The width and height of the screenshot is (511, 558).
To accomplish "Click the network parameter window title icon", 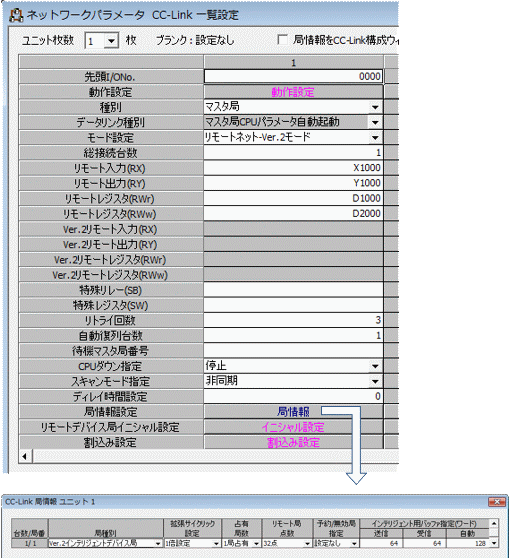I will pyautogui.click(x=16, y=15).
